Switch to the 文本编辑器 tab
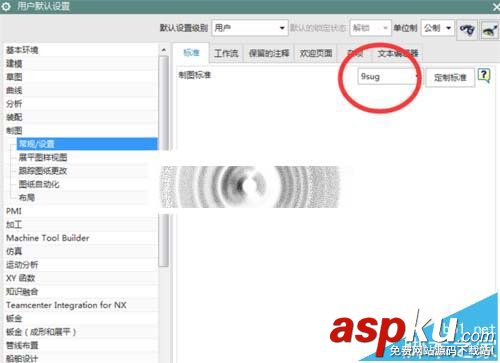This screenshot has height=363, width=500. point(397,53)
